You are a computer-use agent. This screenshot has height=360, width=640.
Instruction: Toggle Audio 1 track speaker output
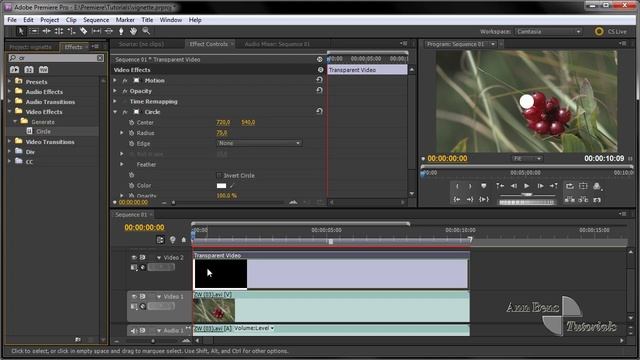point(134,330)
